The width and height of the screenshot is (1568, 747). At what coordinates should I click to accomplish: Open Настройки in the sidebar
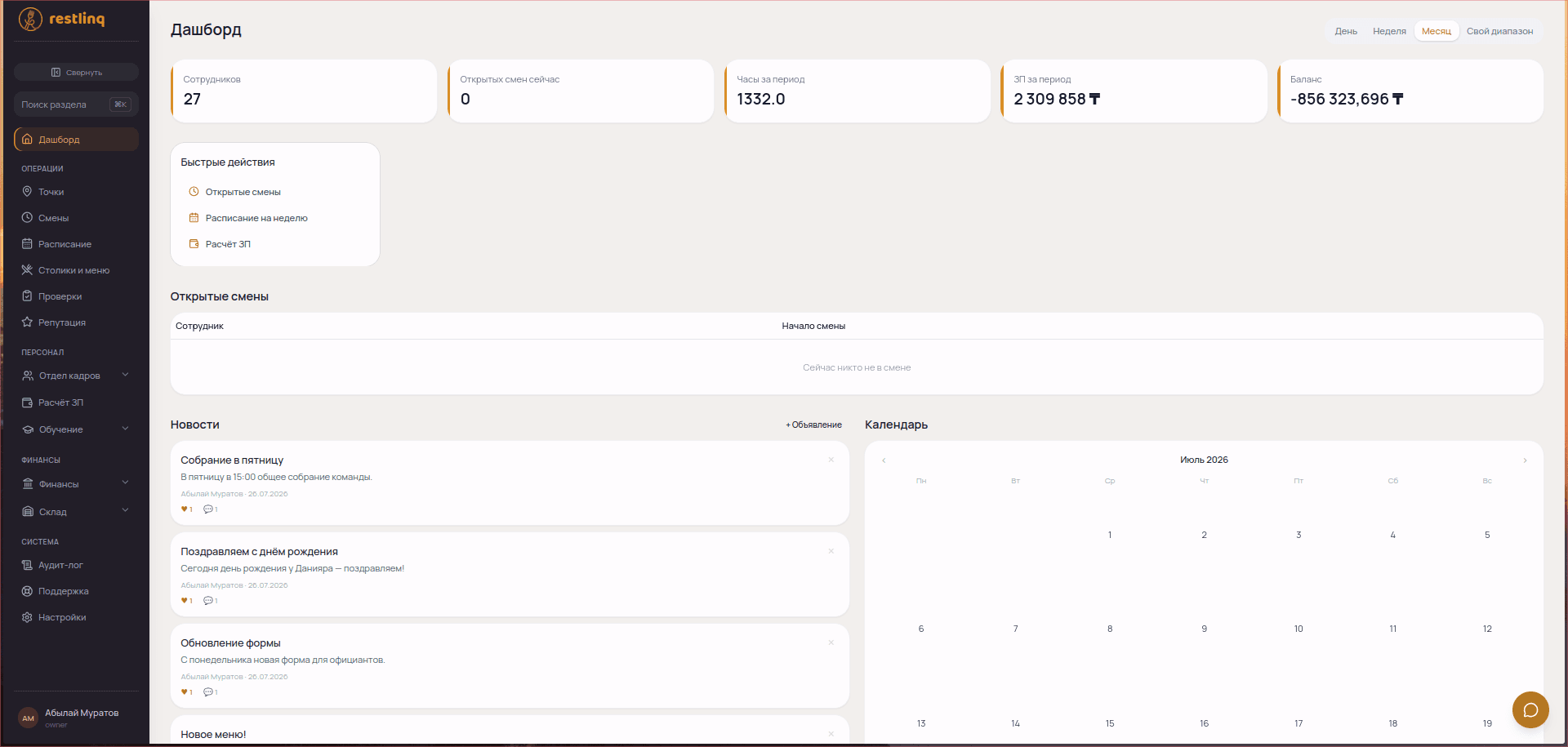(76, 617)
